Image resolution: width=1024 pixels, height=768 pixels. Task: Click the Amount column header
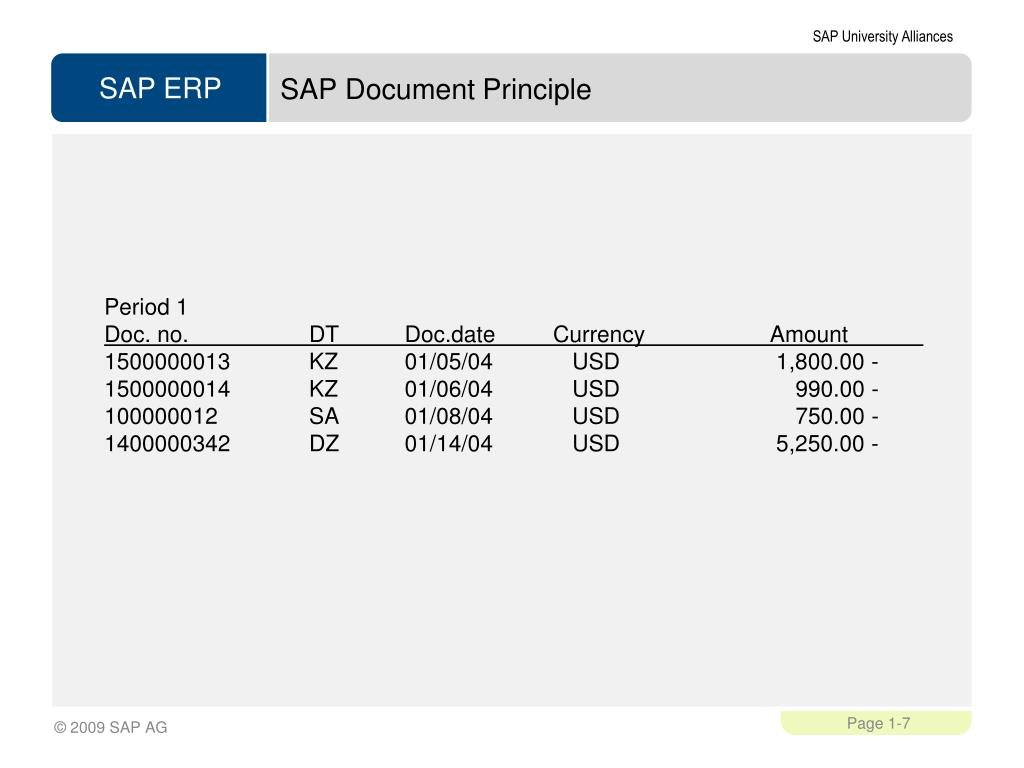click(x=808, y=334)
